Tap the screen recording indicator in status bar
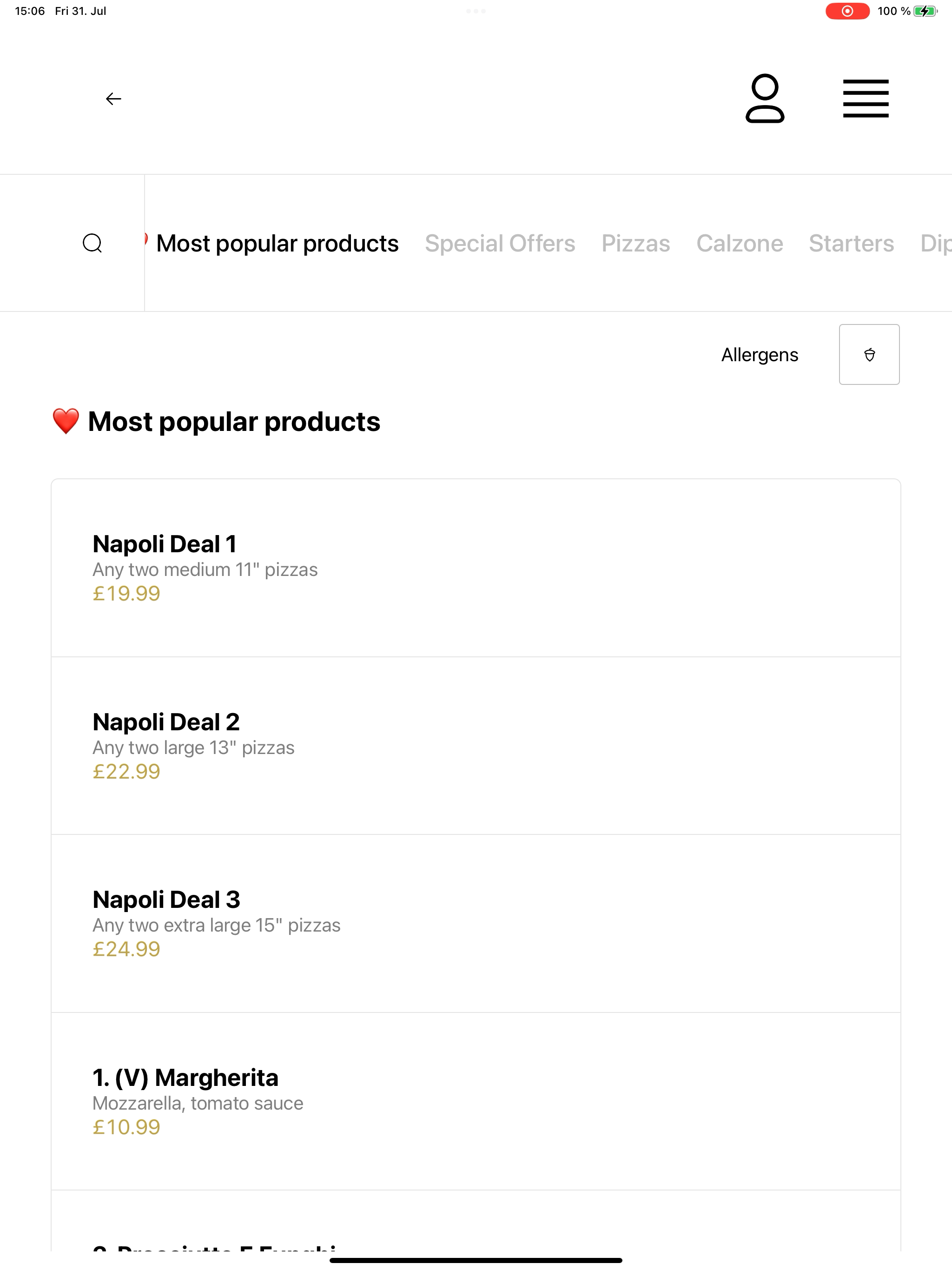 tap(847, 11)
